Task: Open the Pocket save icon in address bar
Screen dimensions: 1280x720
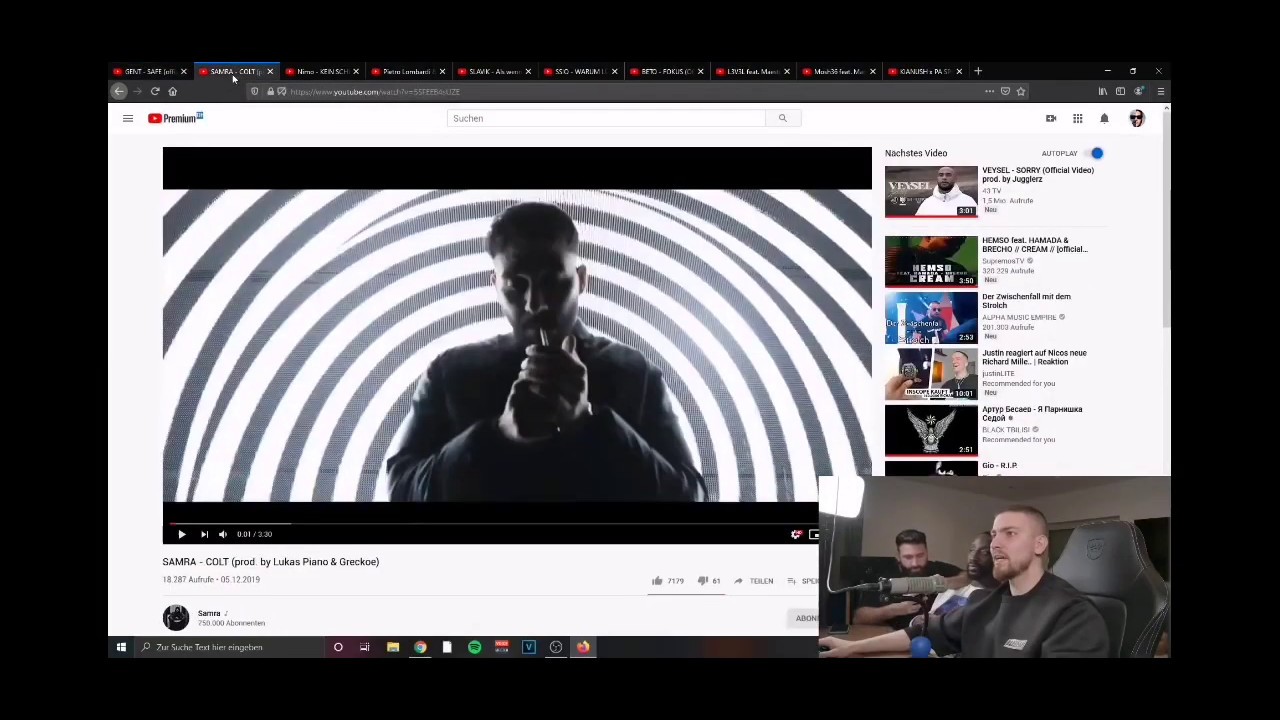Action: (x=1005, y=91)
